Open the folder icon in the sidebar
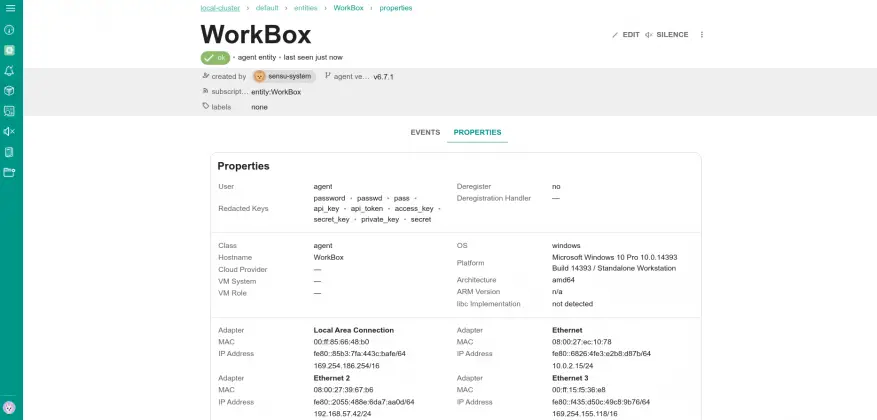 click(x=10, y=172)
